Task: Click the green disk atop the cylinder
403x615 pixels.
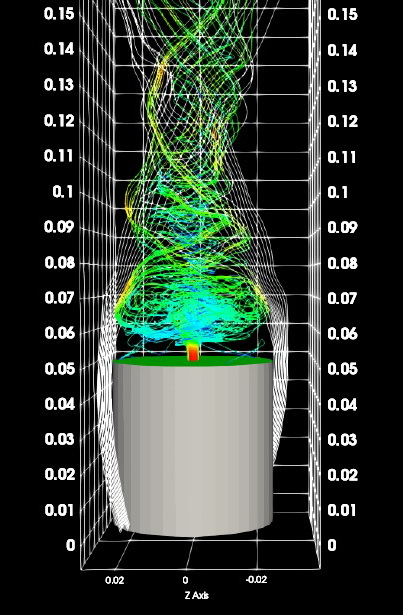Action: pos(192,361)
